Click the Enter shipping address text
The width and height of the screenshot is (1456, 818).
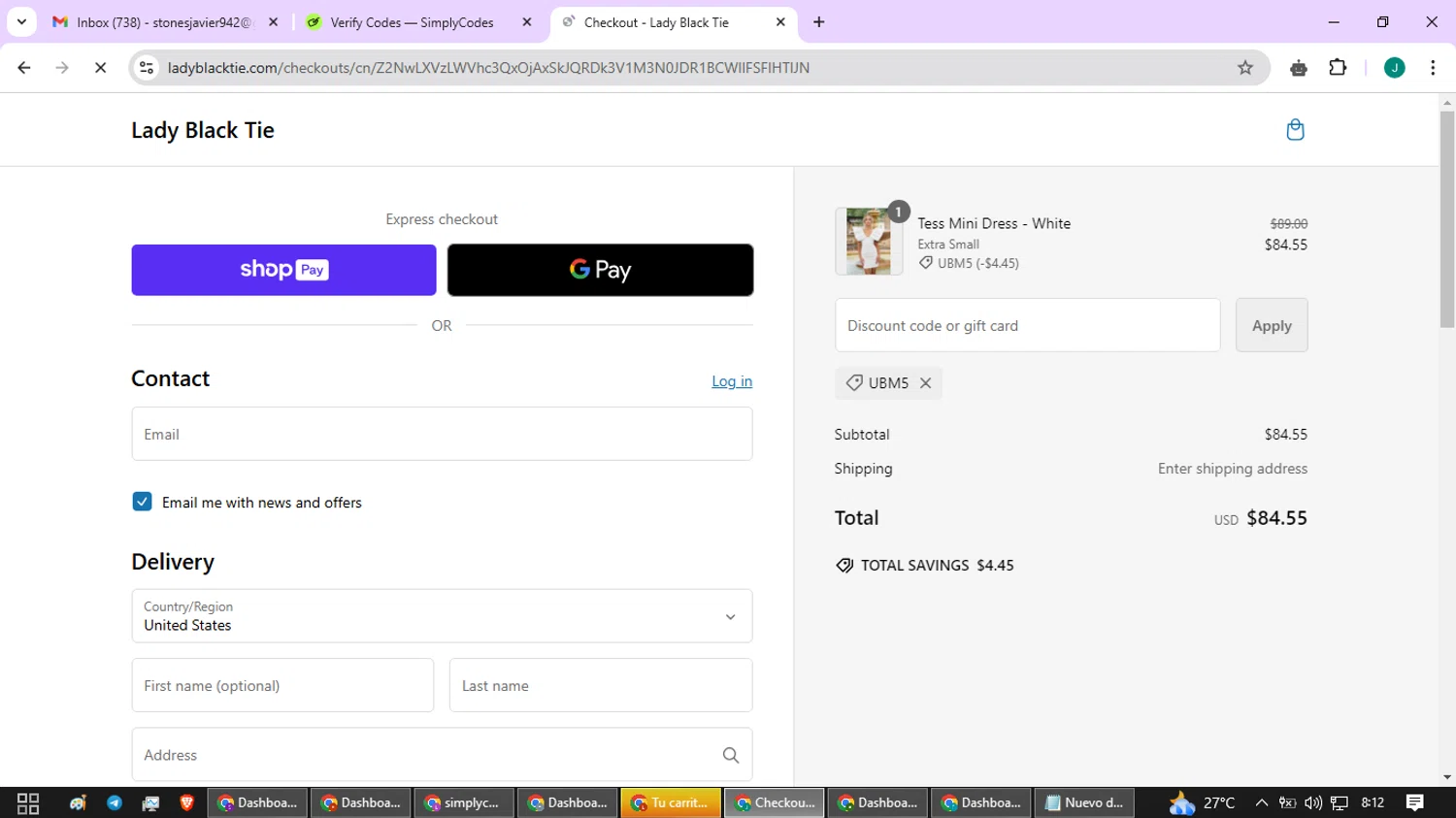pyautogui.click(x=1232, y=469)
